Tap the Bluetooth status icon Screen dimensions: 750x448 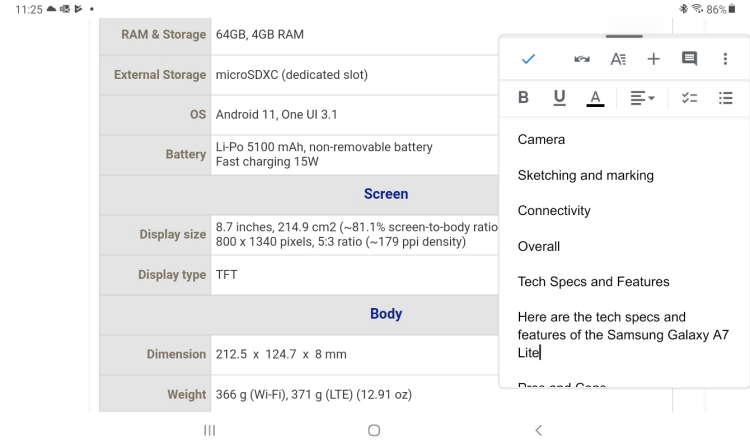(x=684, y=9)
